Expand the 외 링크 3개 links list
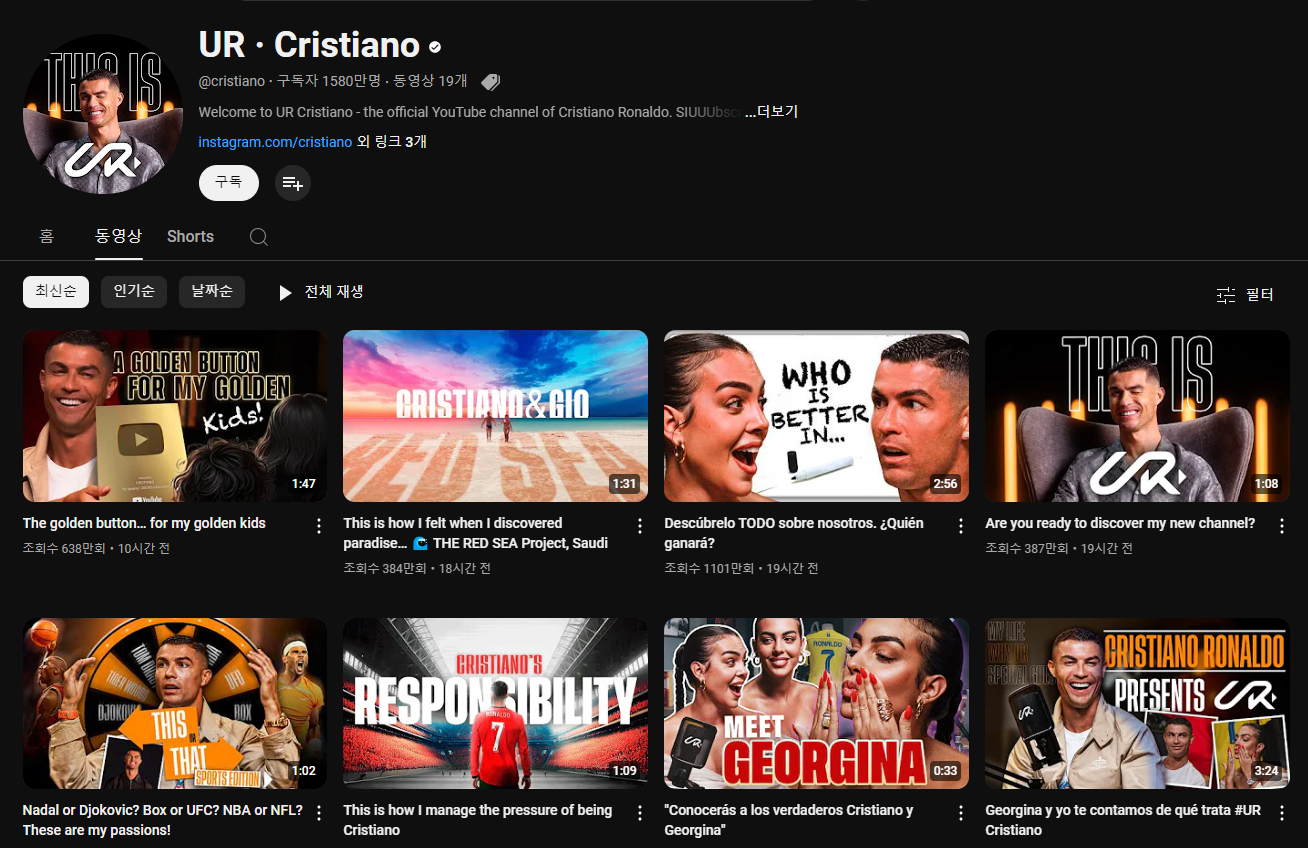 392,142
